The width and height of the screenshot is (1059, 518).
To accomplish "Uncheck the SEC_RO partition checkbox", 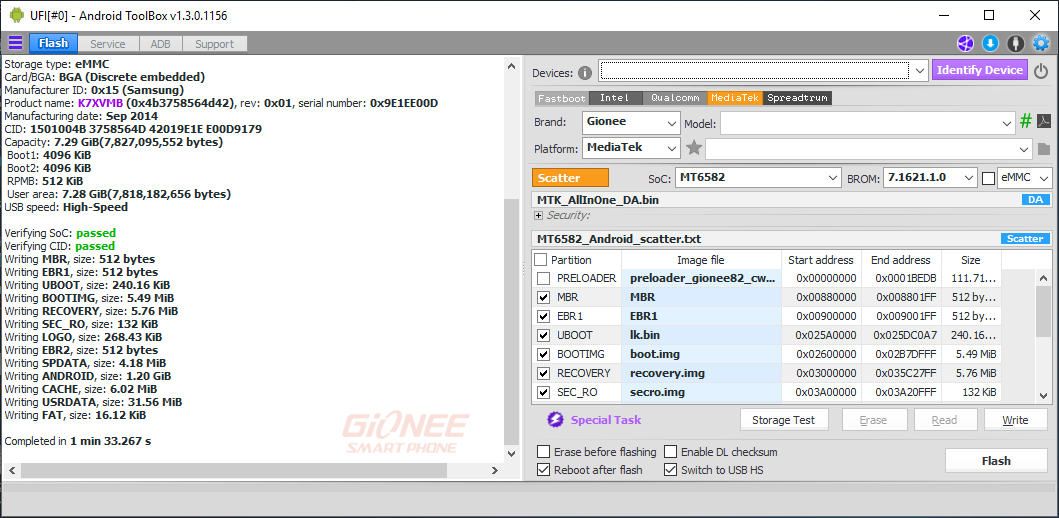I will [544, 392].
